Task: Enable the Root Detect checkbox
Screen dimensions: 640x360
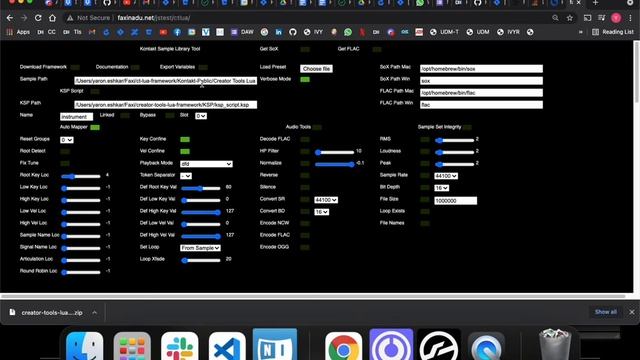Action: [65, 151]
